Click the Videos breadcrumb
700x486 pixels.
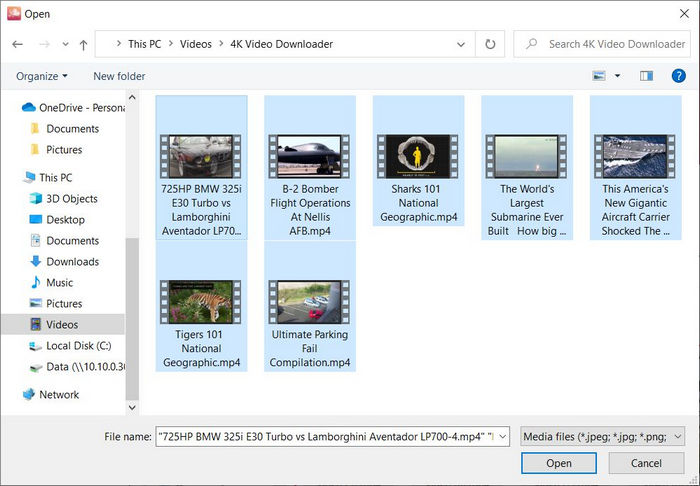pos(196,44)
